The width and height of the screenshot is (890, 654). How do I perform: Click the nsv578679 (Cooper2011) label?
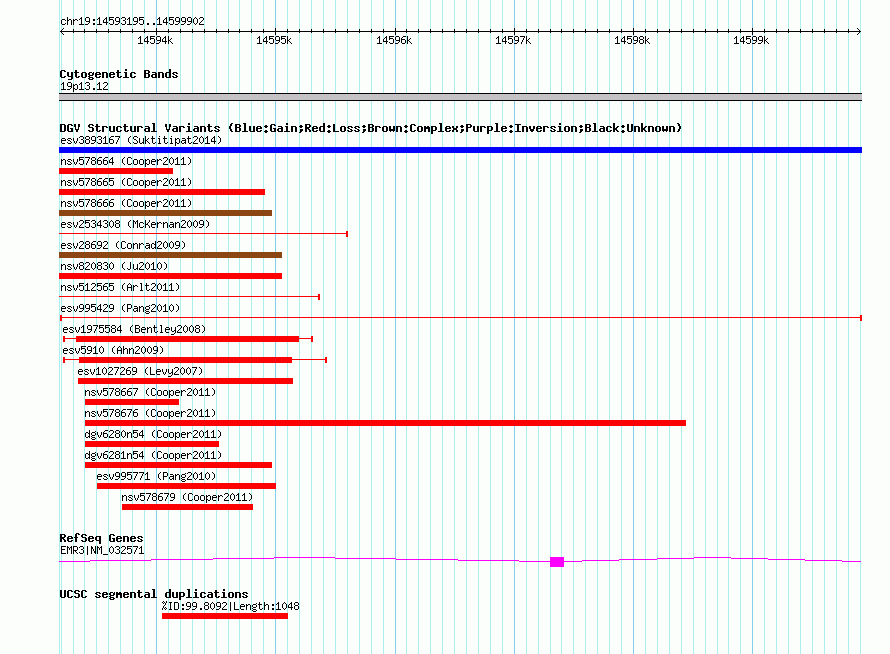[187, 497]
